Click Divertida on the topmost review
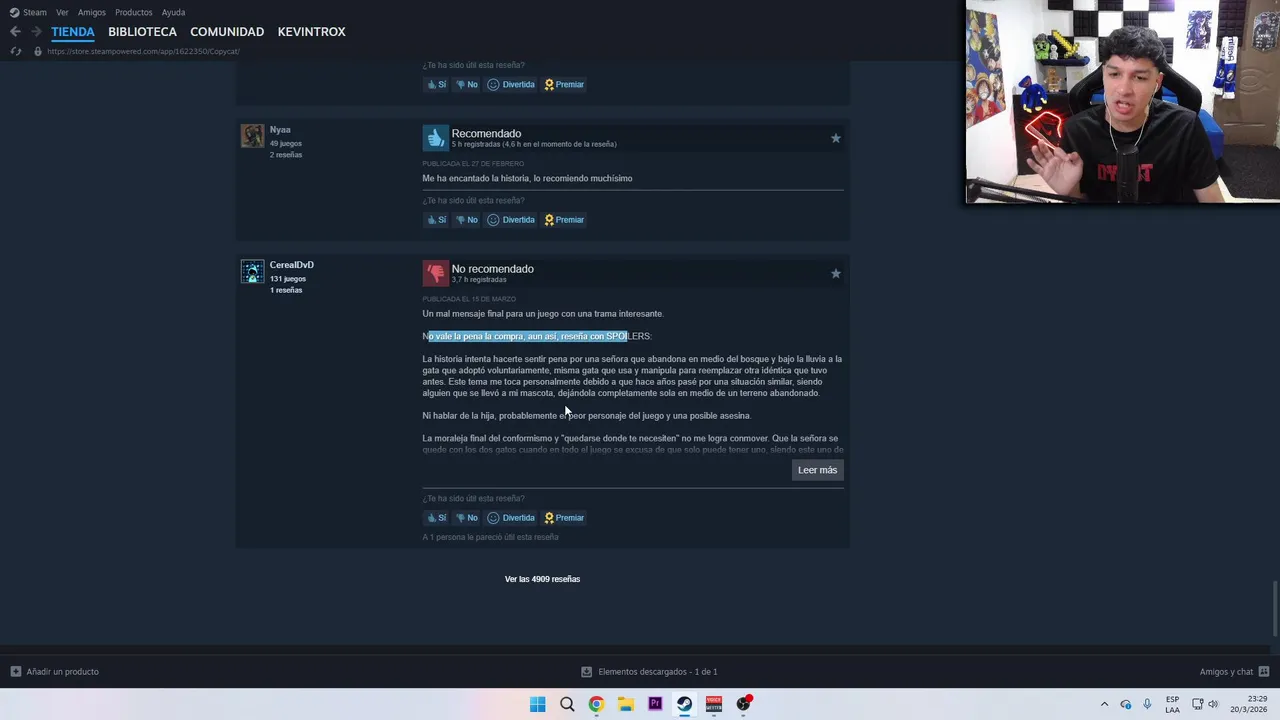 (511, 85)
